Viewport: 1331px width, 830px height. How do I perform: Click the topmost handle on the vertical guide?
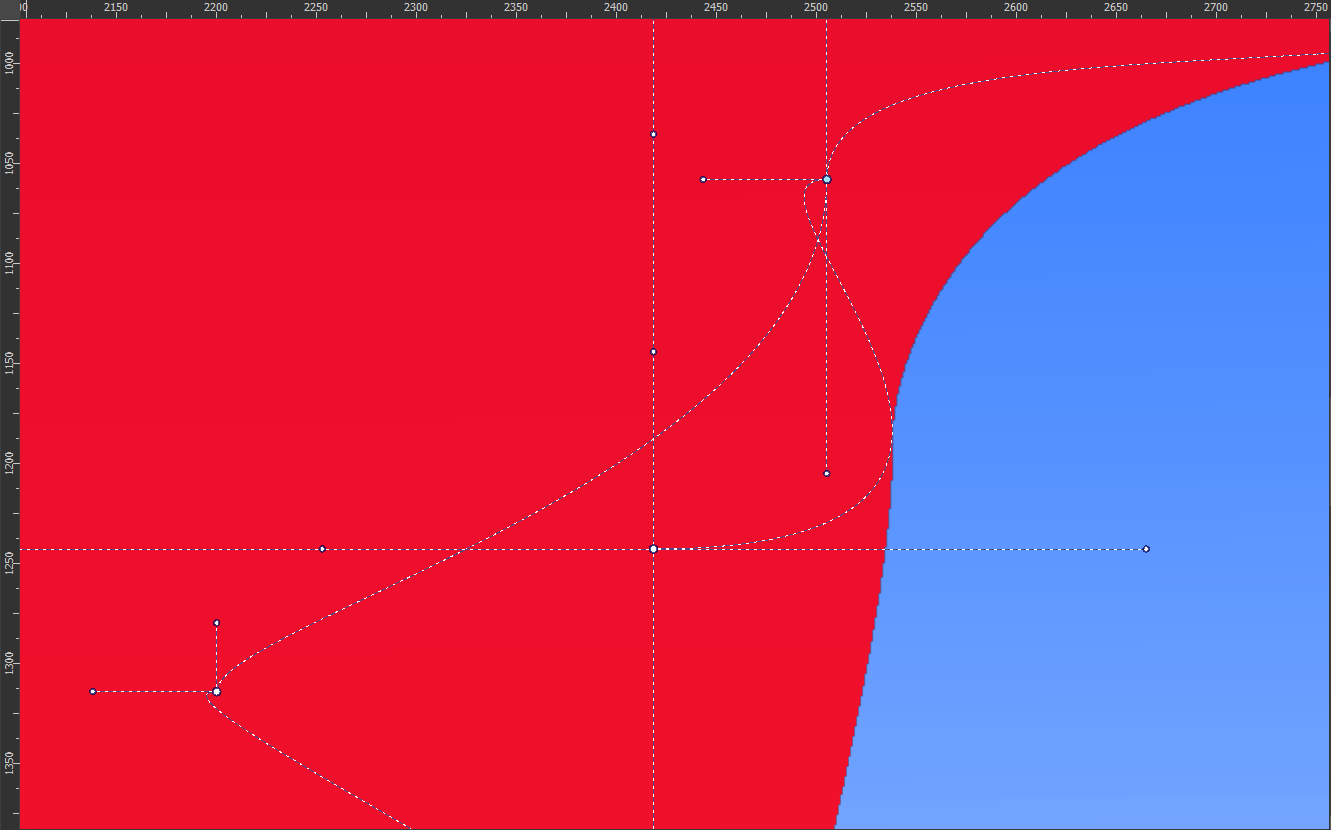pyautogui.click(x=653, y=134)
